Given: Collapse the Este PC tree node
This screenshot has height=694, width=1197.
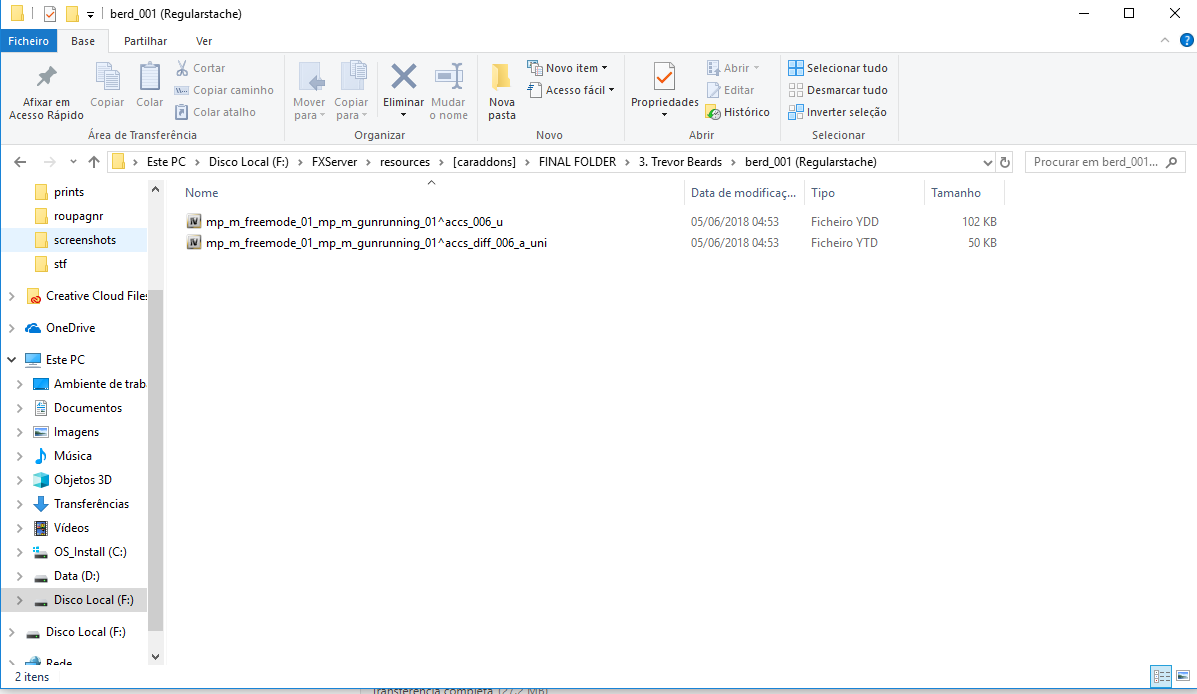Looking at the screenshot, I should point(11,360).
